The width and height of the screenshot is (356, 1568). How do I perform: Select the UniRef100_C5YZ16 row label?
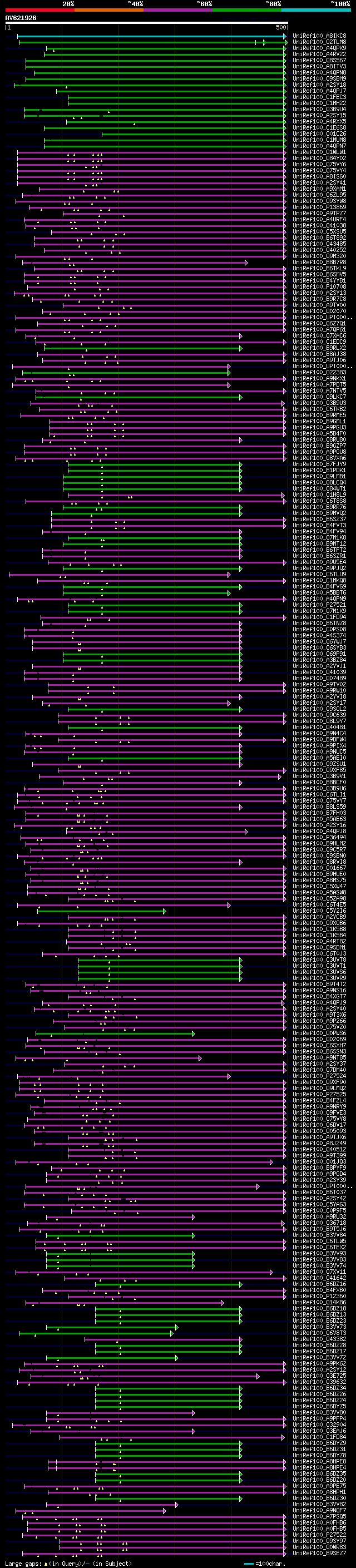click(319, 911)
